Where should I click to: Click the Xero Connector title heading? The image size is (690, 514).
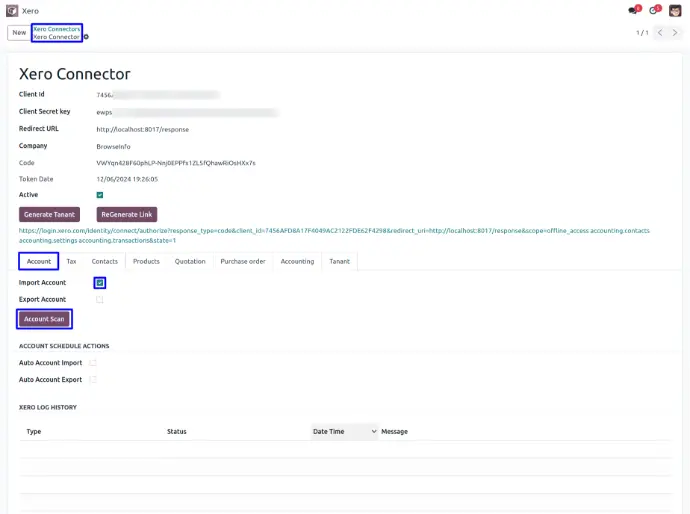75,74
